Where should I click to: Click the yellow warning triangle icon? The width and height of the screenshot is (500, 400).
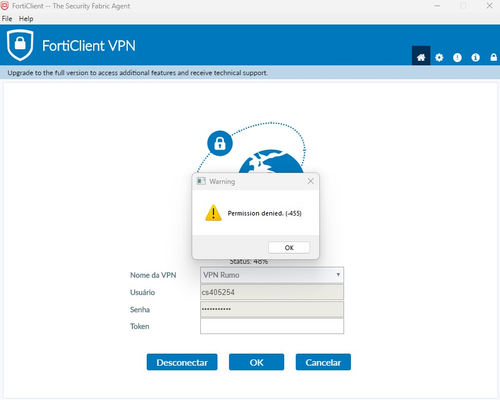(x=213, y=213)
